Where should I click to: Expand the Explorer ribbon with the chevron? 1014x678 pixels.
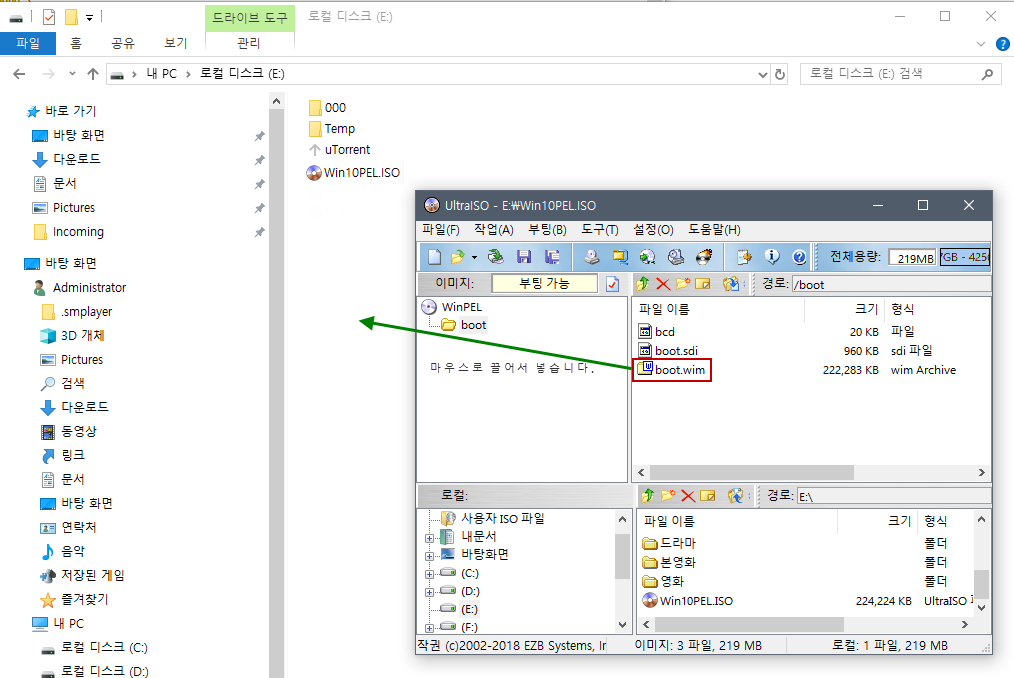coord(980,44)
